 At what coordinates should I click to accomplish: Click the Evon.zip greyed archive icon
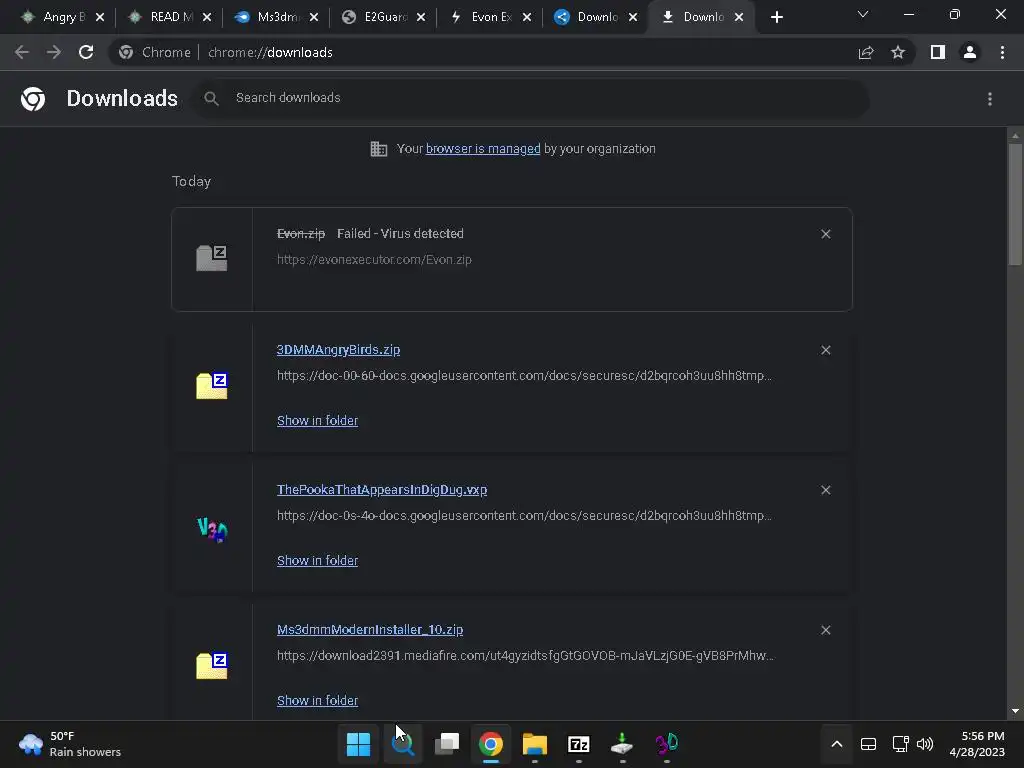tap(212, 258)
